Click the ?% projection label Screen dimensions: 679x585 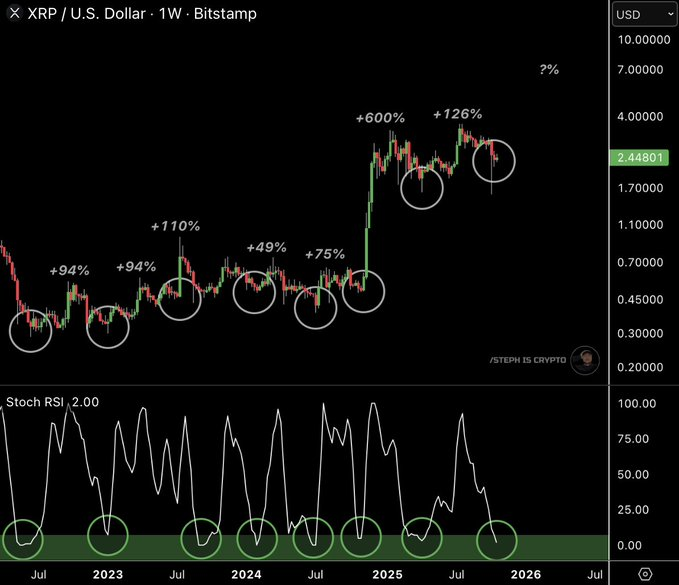point(549,70)
